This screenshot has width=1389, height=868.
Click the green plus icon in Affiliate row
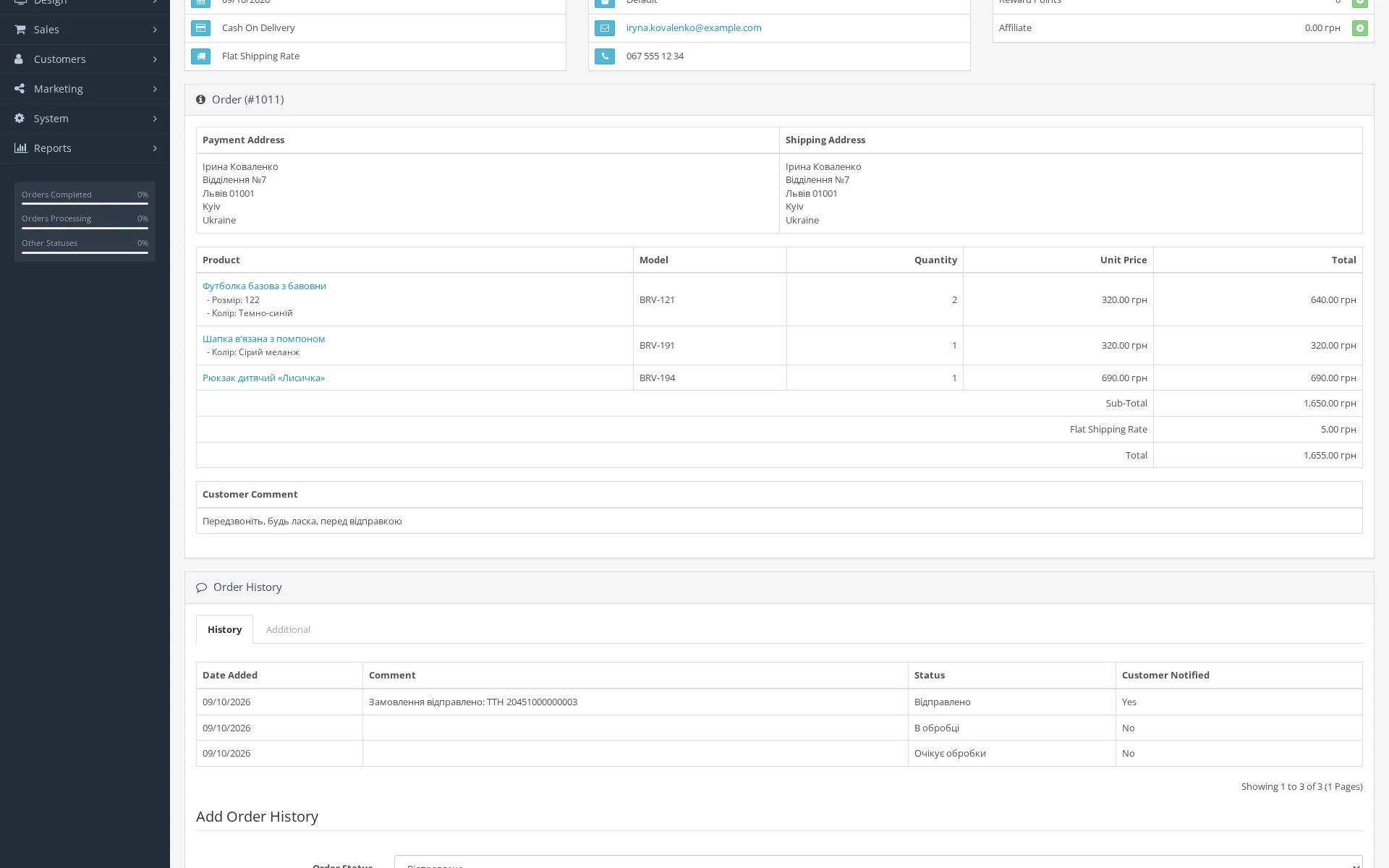coord(1360,28)
